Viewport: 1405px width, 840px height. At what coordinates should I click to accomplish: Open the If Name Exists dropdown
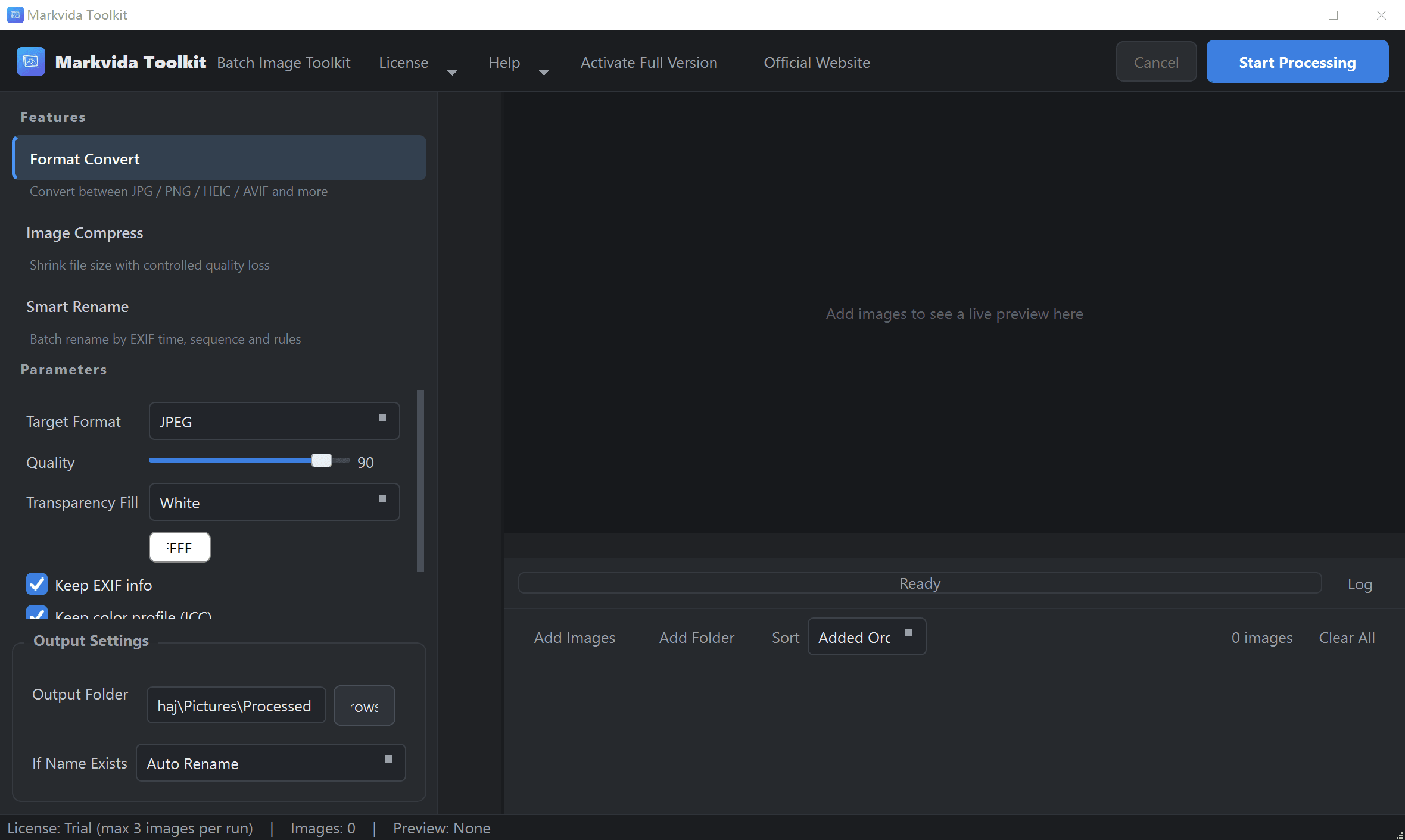(x=270, y=763)
